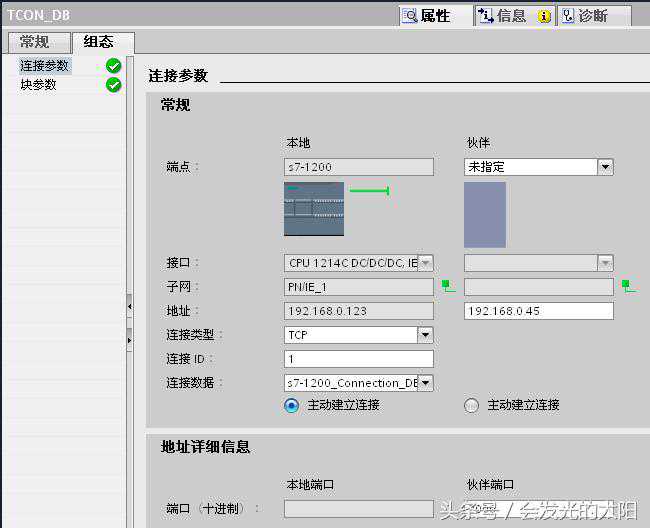
Task: Select partner 主动建立连接 radio button
Action: point(472,405)
